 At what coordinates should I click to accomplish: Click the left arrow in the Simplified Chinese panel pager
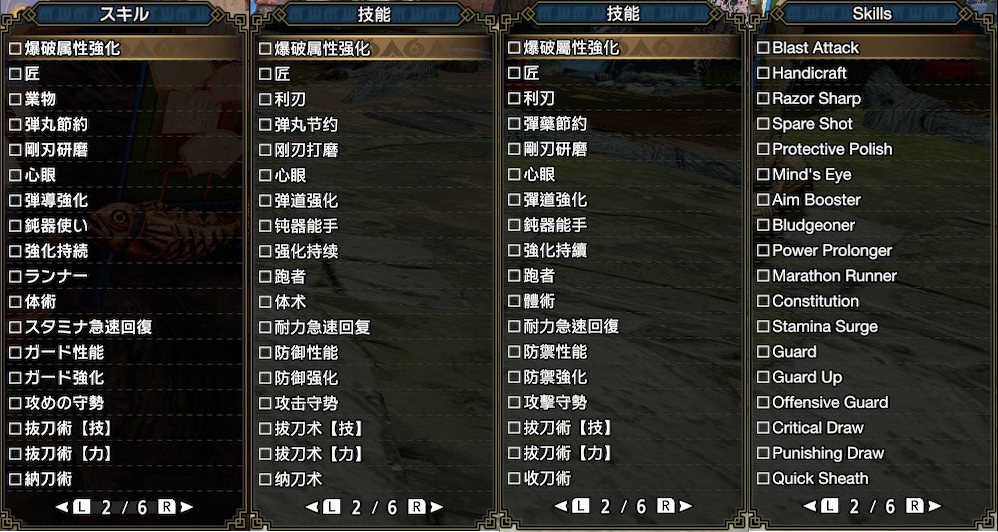tap(311, 507)
